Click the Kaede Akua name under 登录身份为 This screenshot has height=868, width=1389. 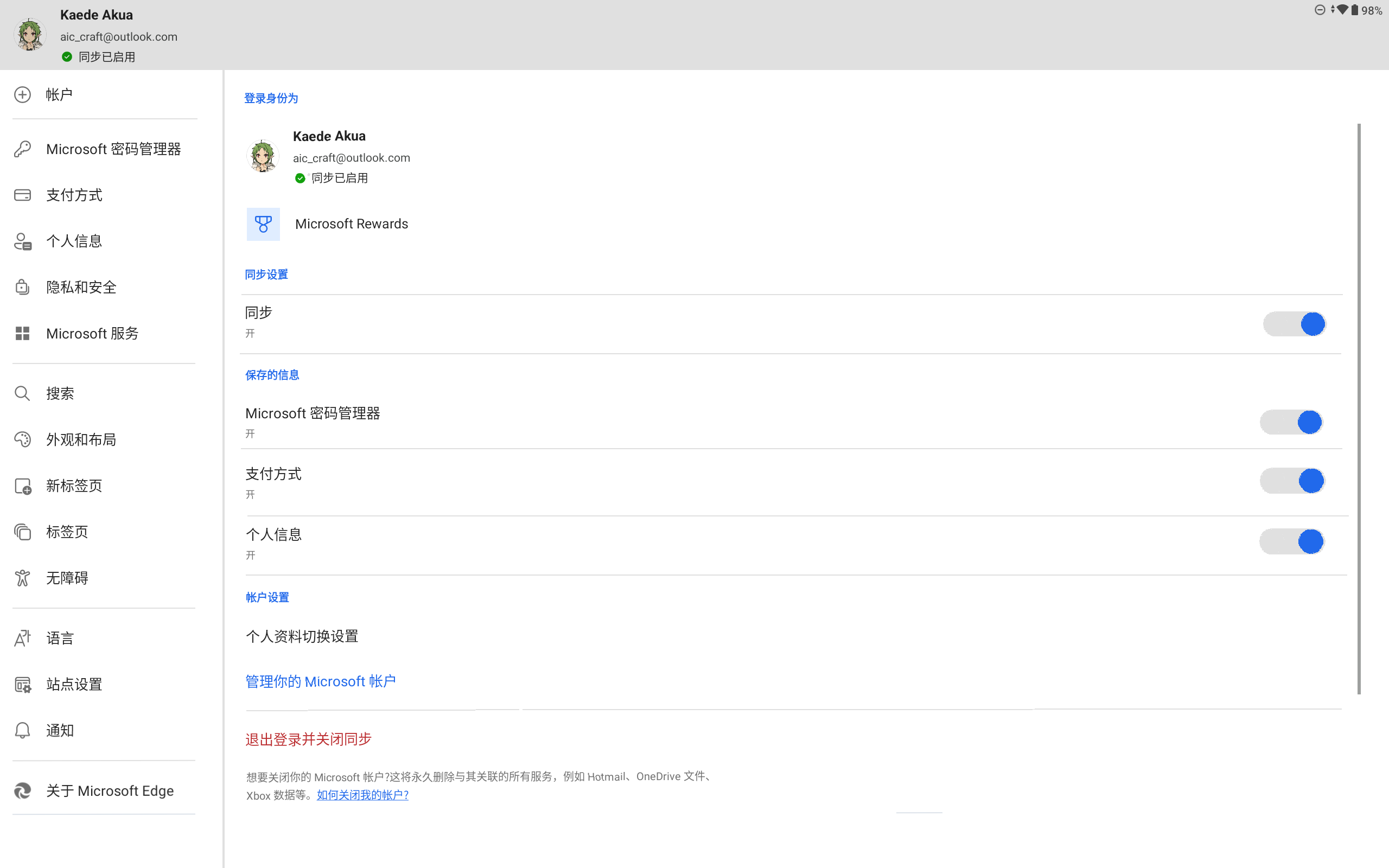pos(329,136)
